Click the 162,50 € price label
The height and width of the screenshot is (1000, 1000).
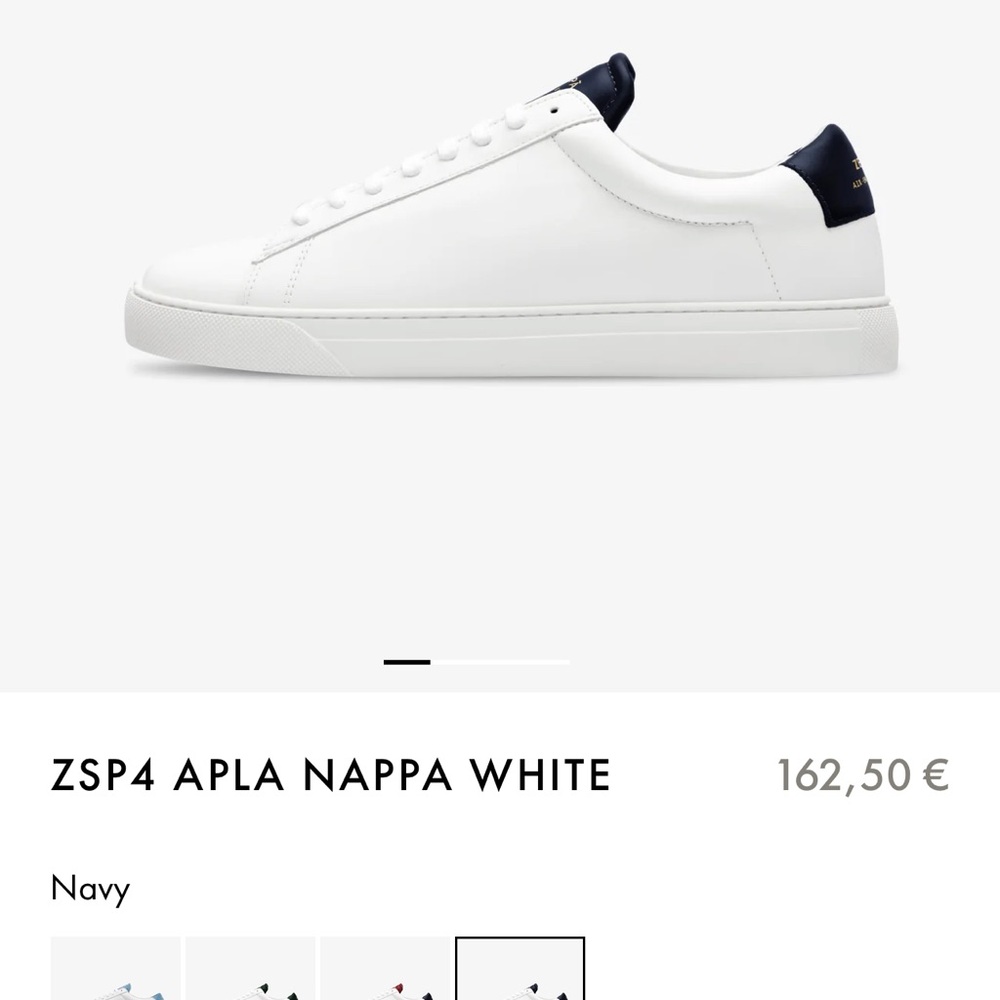point(860,775)
